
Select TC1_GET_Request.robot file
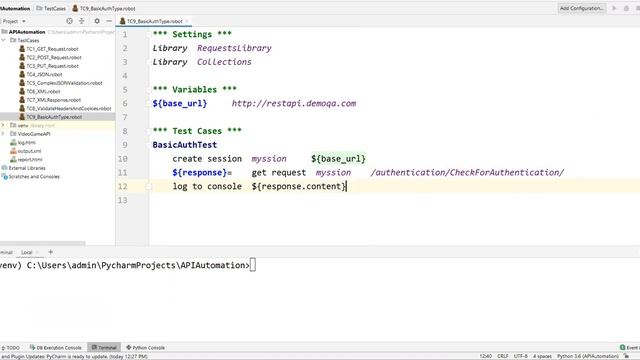coord(52,49)
